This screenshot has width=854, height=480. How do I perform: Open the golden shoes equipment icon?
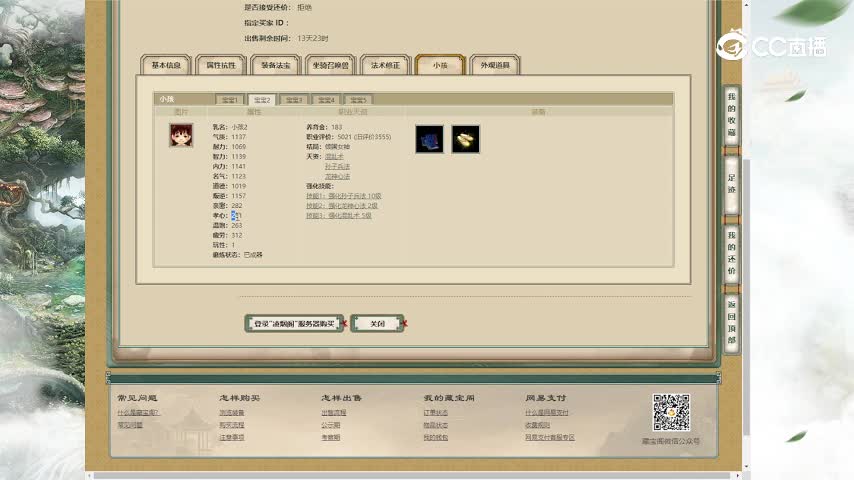466,139
